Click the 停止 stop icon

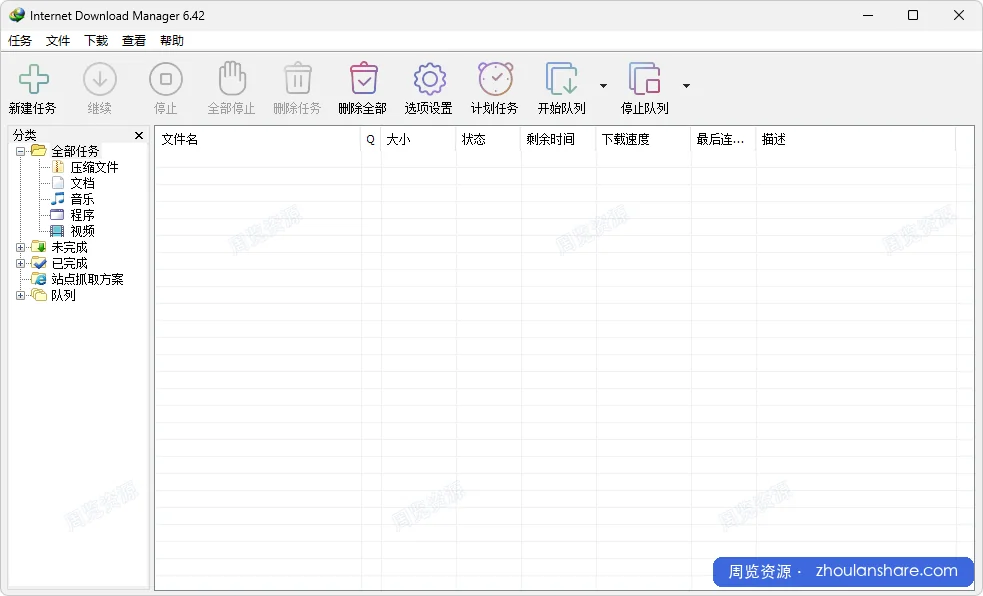tap(166, 79)
